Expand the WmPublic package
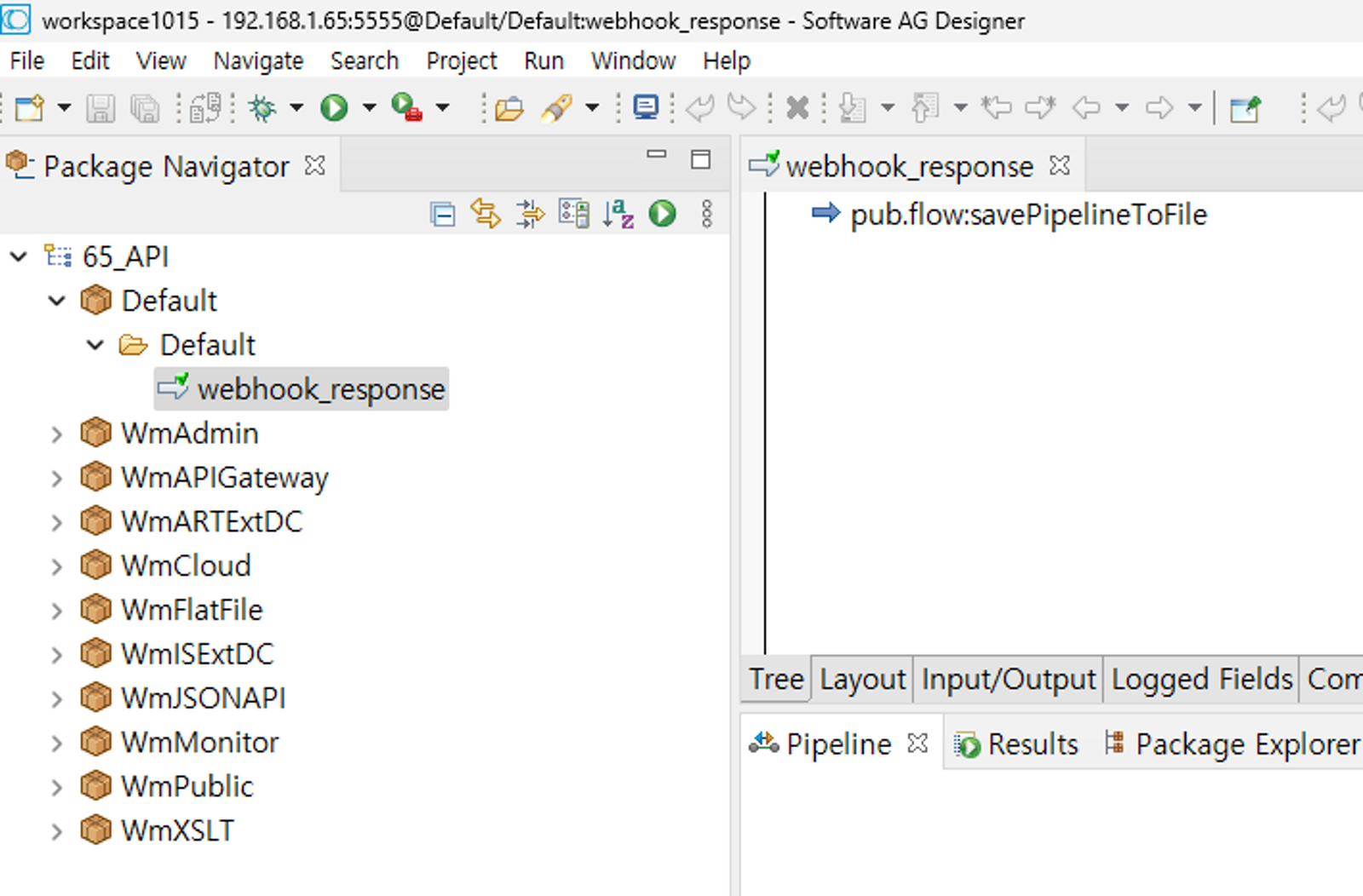The width and height of the screenshot is (1363, 896). 56,787
